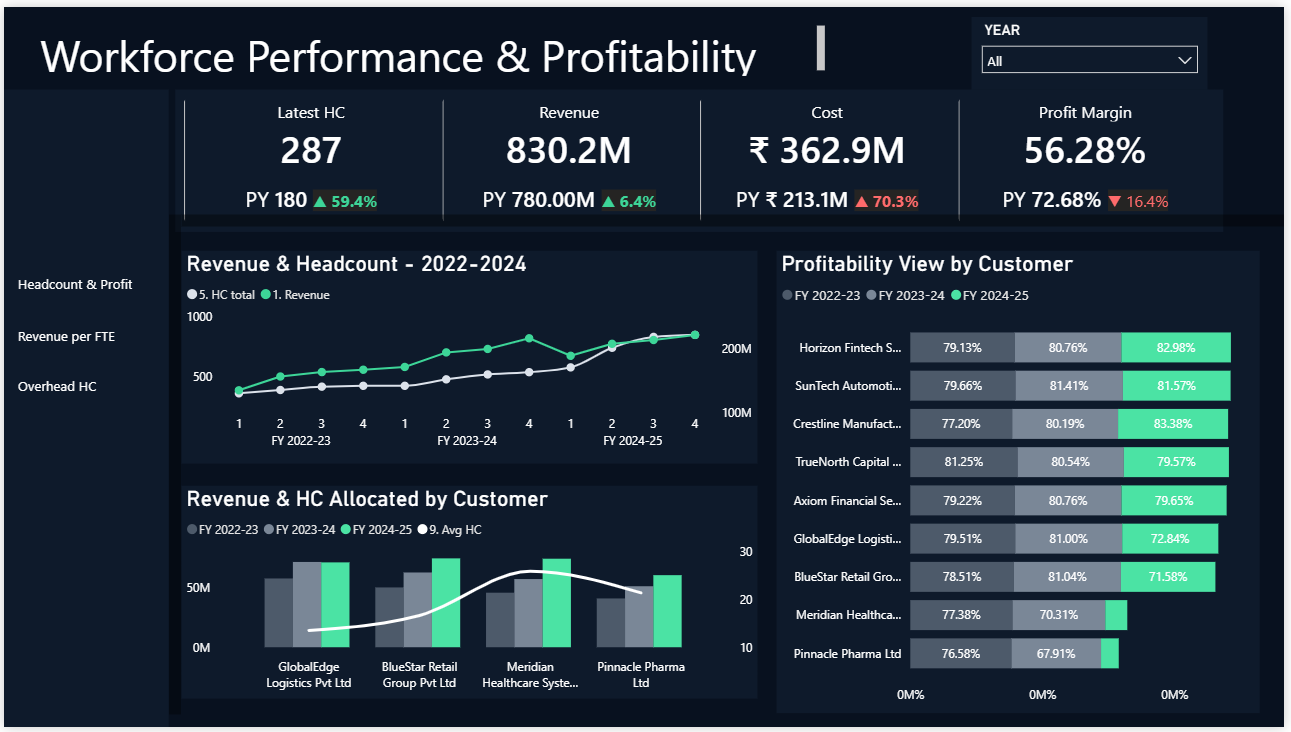Click FY 2024-25 legend dot in Profitability View
The width and height of the screenshot is (1291, 732).
[956, 296]
